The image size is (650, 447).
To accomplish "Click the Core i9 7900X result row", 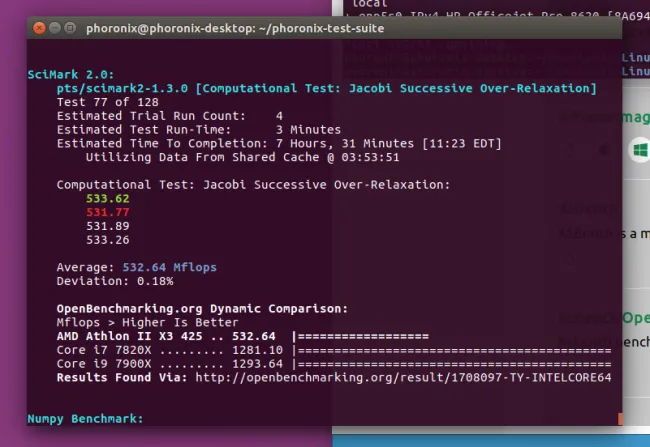I will pyautogui.click(x=334, y=364).
